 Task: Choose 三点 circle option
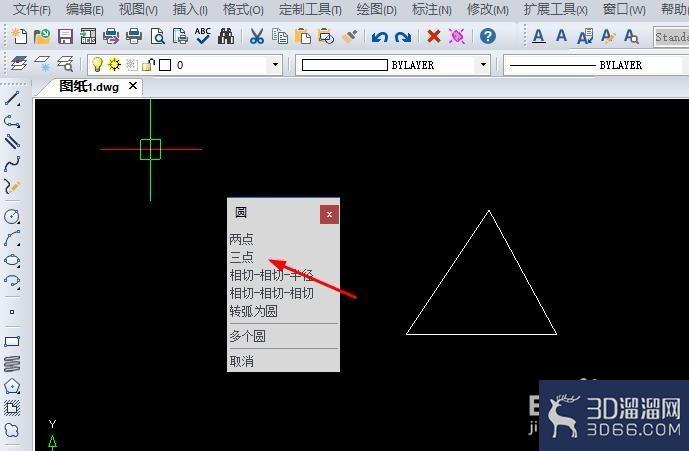pos(241,257)
